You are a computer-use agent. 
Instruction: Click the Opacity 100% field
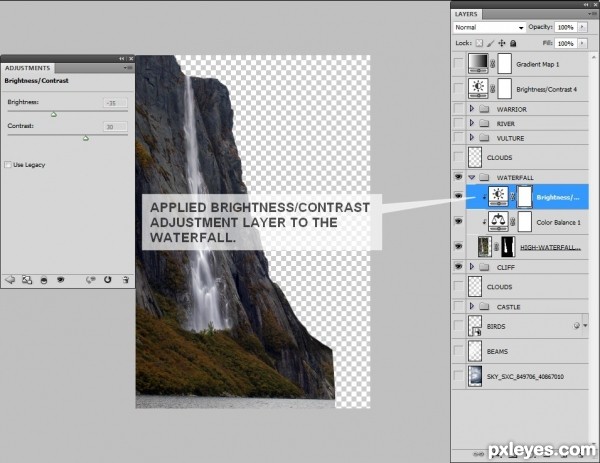[566, 27]
